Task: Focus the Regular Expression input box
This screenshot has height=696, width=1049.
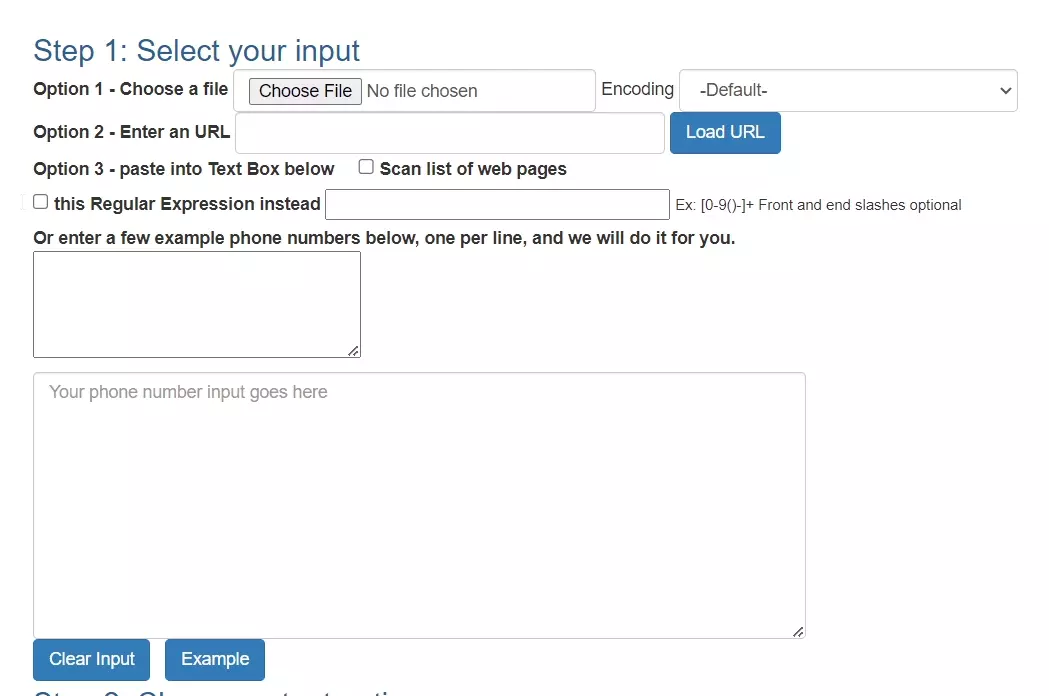Action: pyautogui.click(x=497, y=204)
